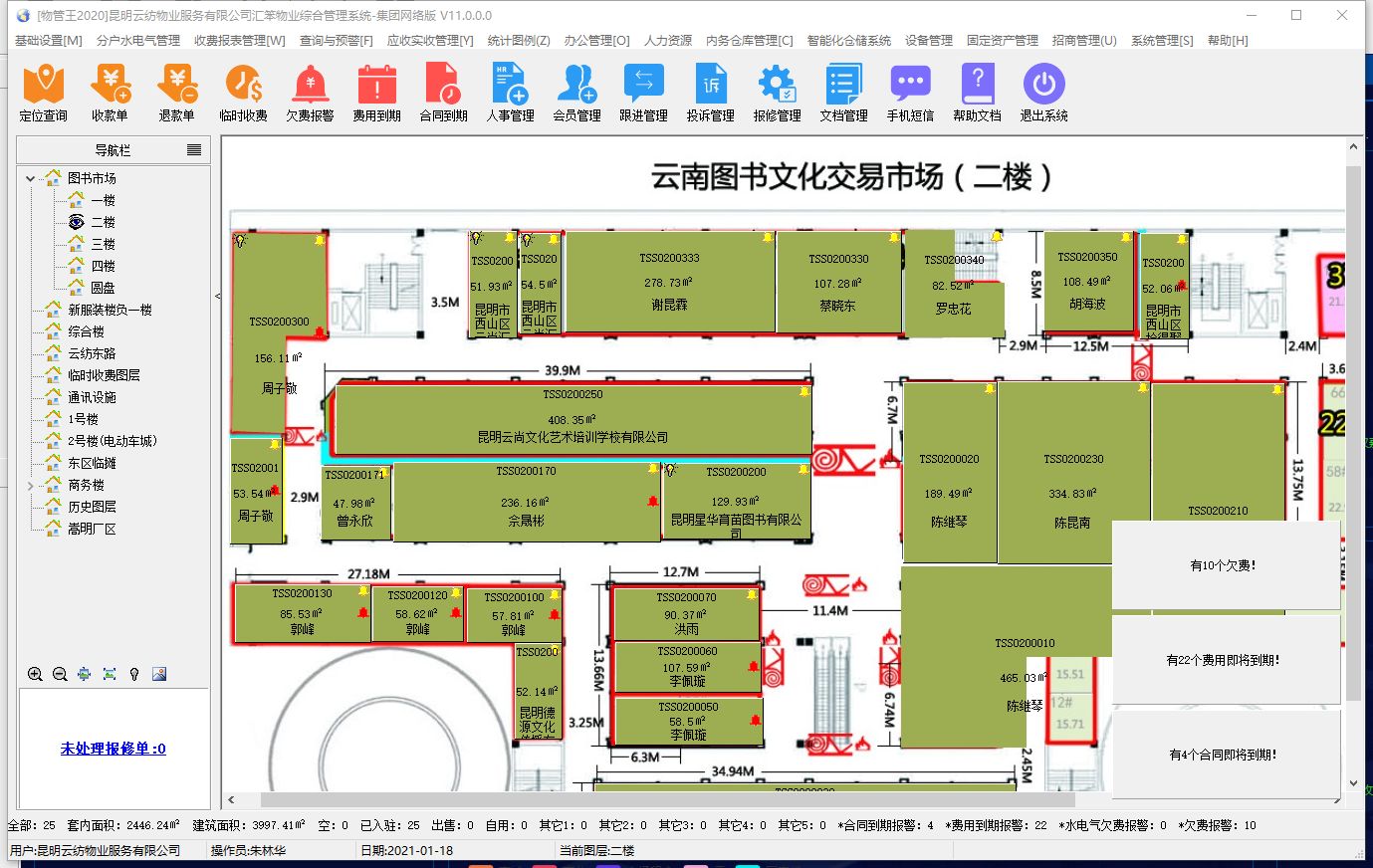Open the 固定资产管理 menu
This screenshot has width=1373, height=868.
pos(1003,41)
